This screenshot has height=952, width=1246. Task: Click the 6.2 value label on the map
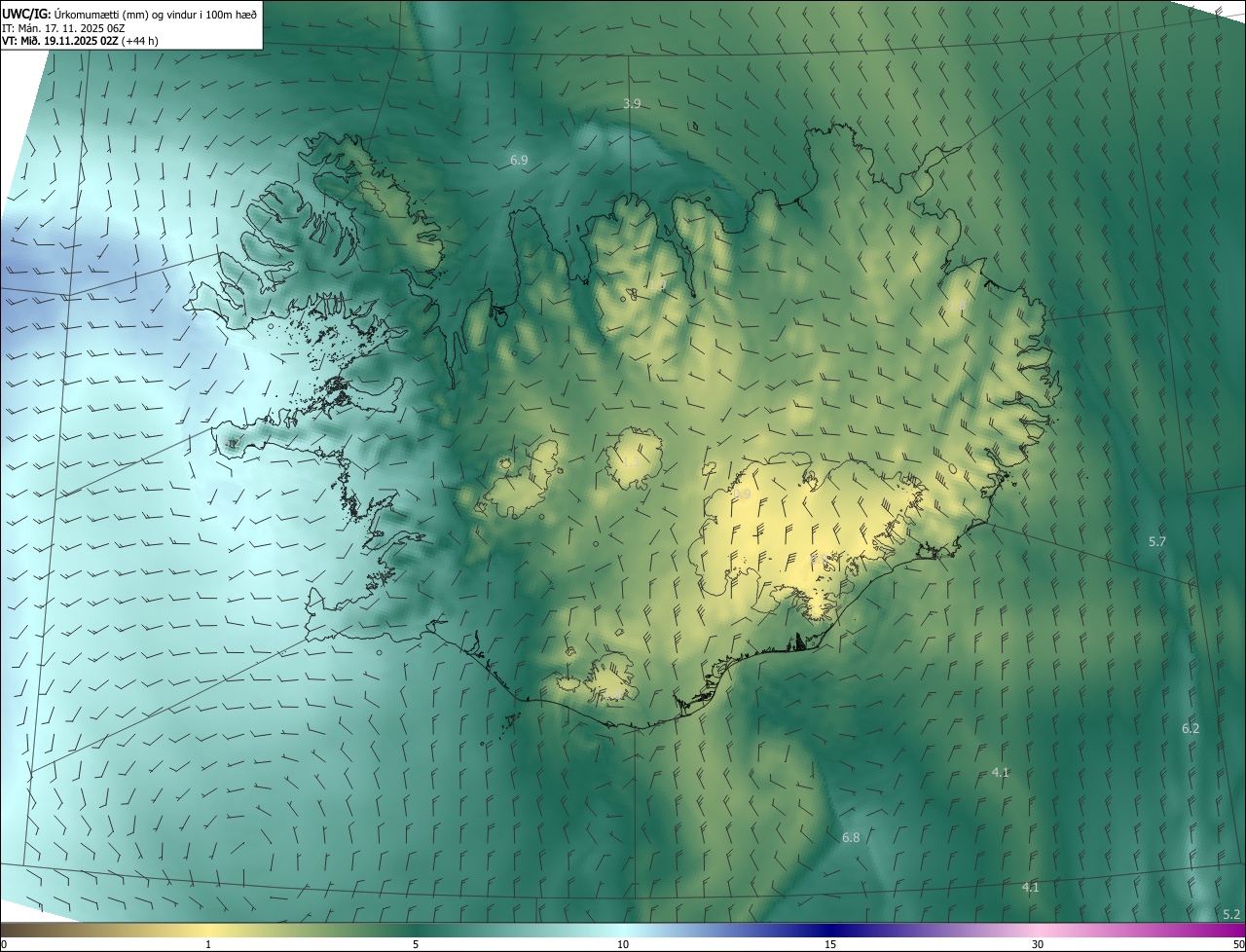[1191, 728]
